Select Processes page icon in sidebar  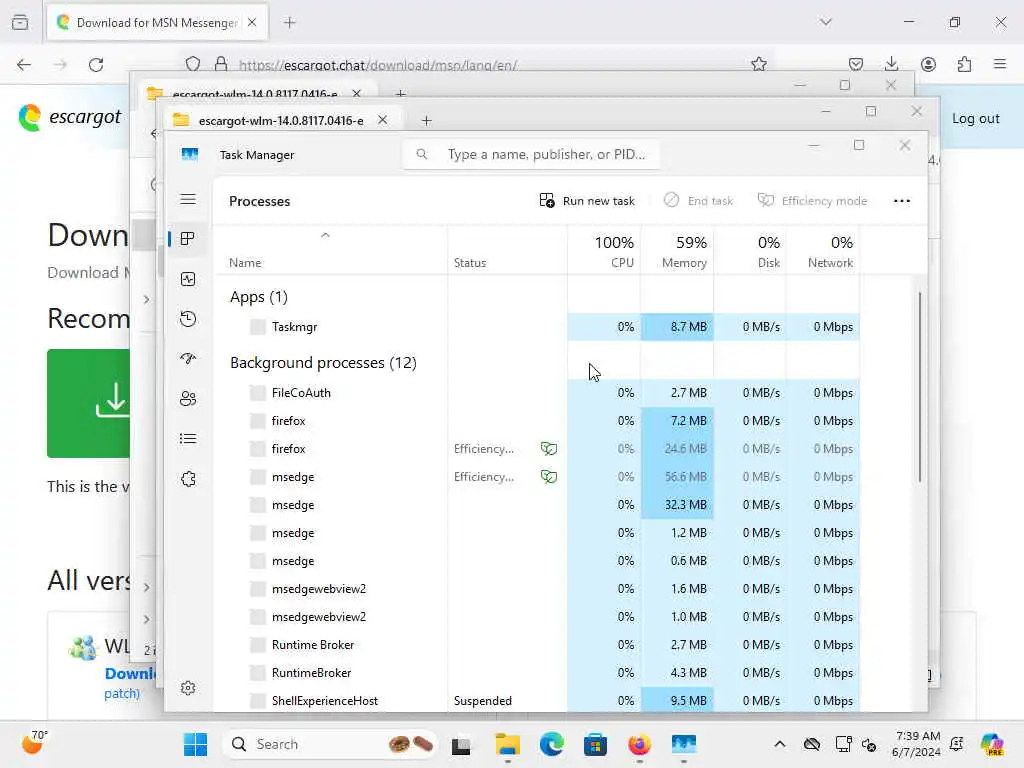[188, 239]
